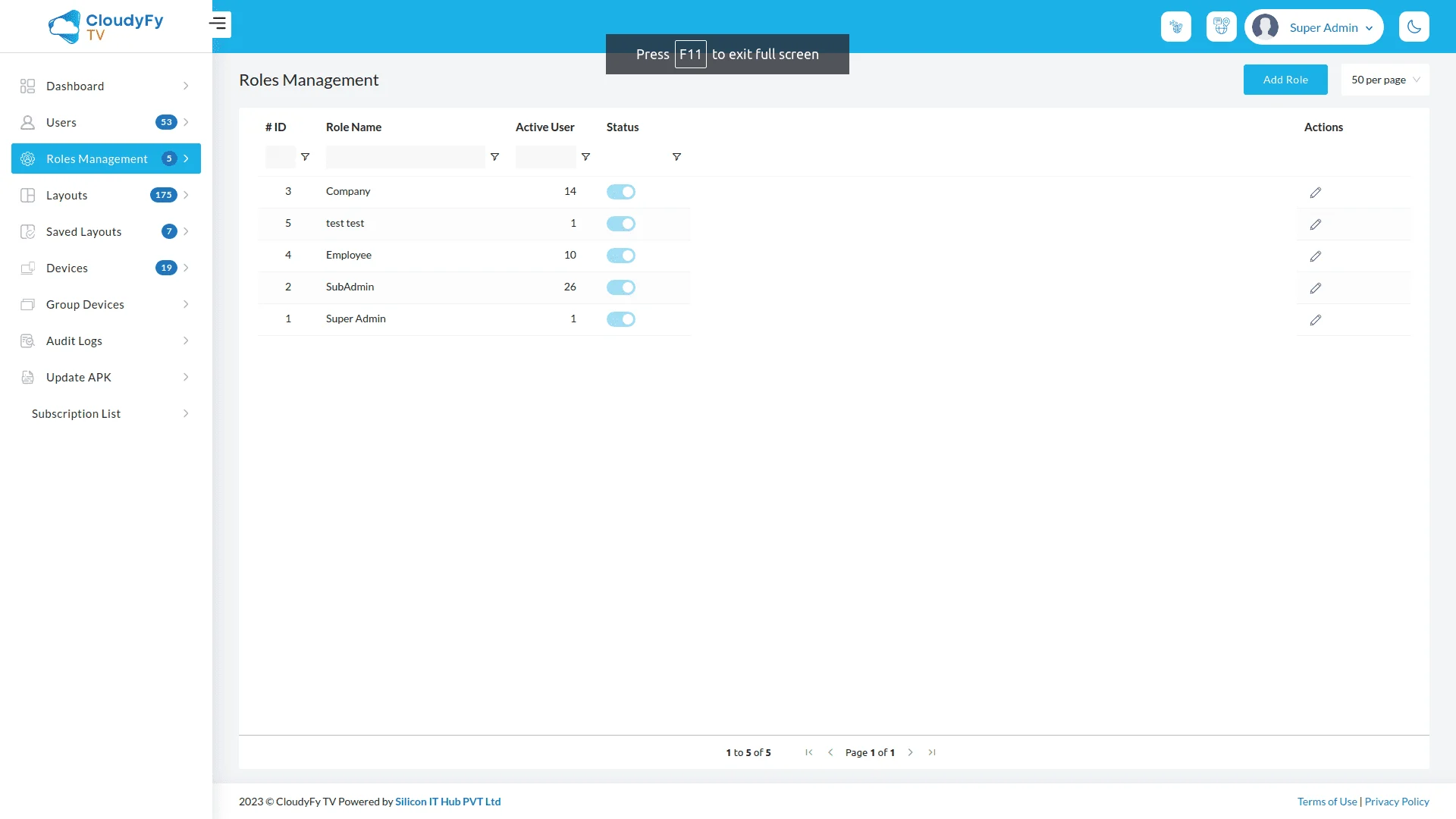Switch to dark mode moon icon
This screenshot has height=819, width=1456.
[x=1414, y=27]
